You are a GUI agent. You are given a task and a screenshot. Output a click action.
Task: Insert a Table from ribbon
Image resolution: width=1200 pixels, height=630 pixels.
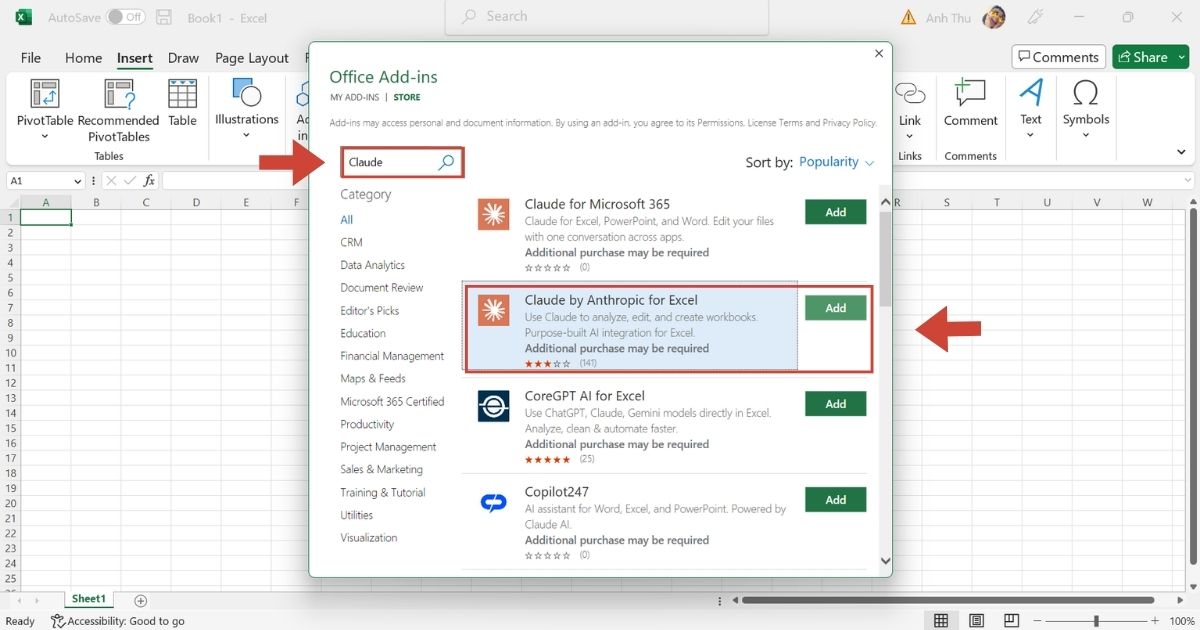pos(182,103)
